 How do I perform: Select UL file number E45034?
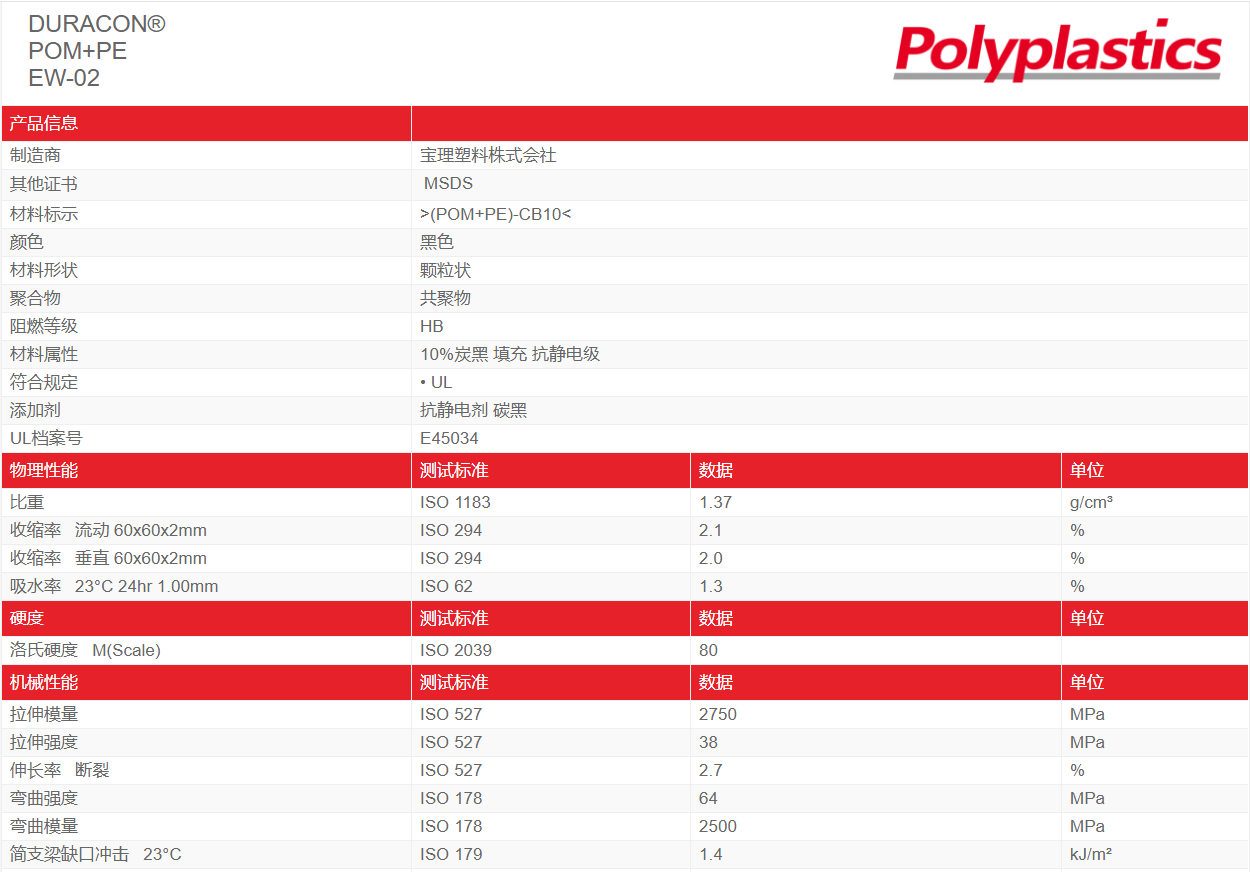[x=449, y=438]
